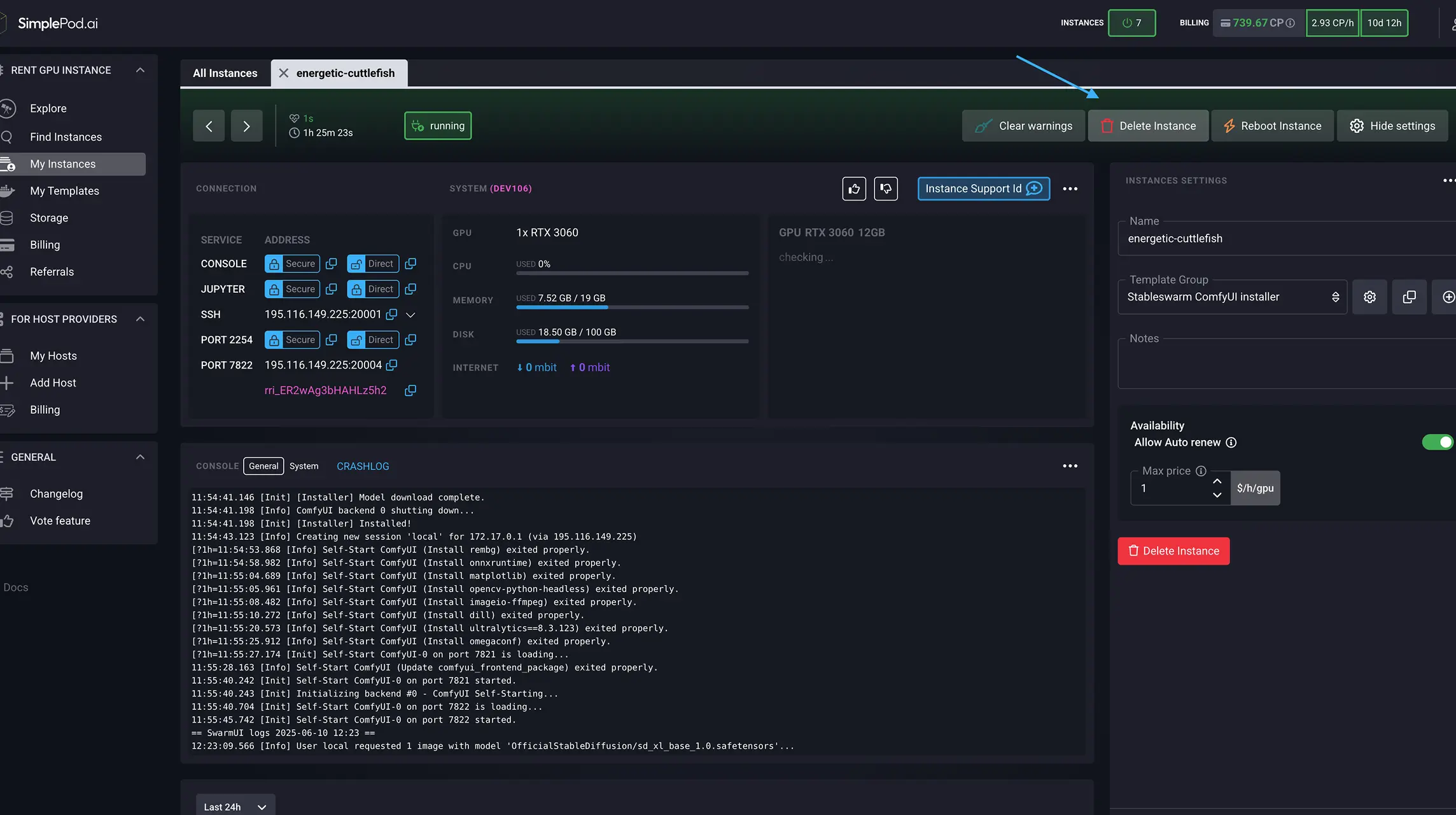Screen dimensions: 1456x815
Task: Toggle Allow Auto renew switch
Action: (1437, 442)
